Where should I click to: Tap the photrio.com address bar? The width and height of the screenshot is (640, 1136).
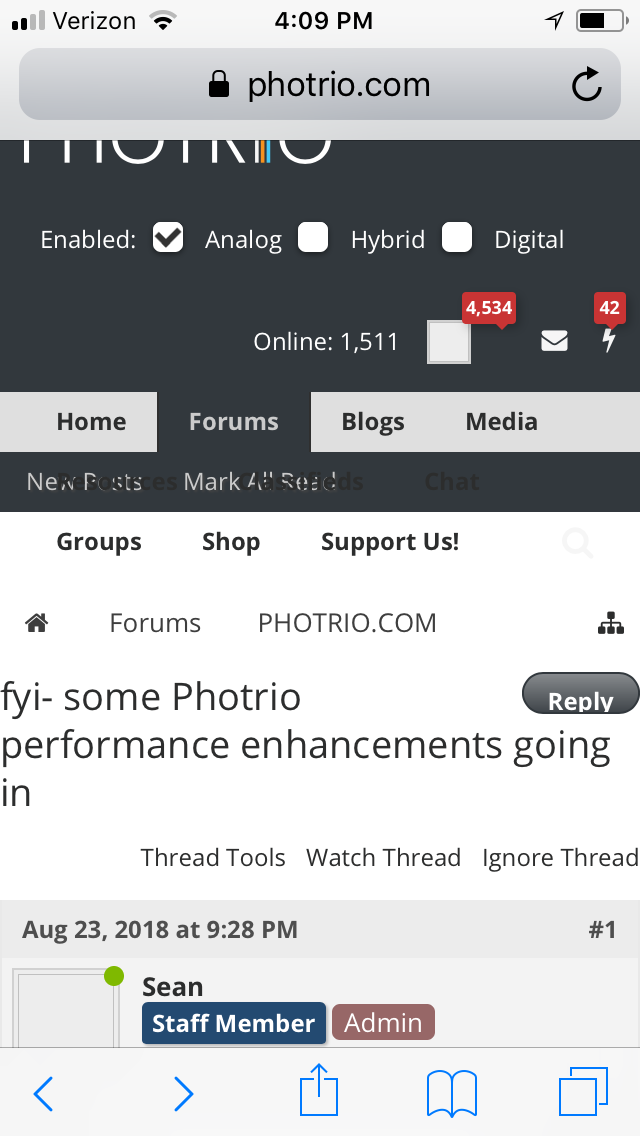pos(320,84)
